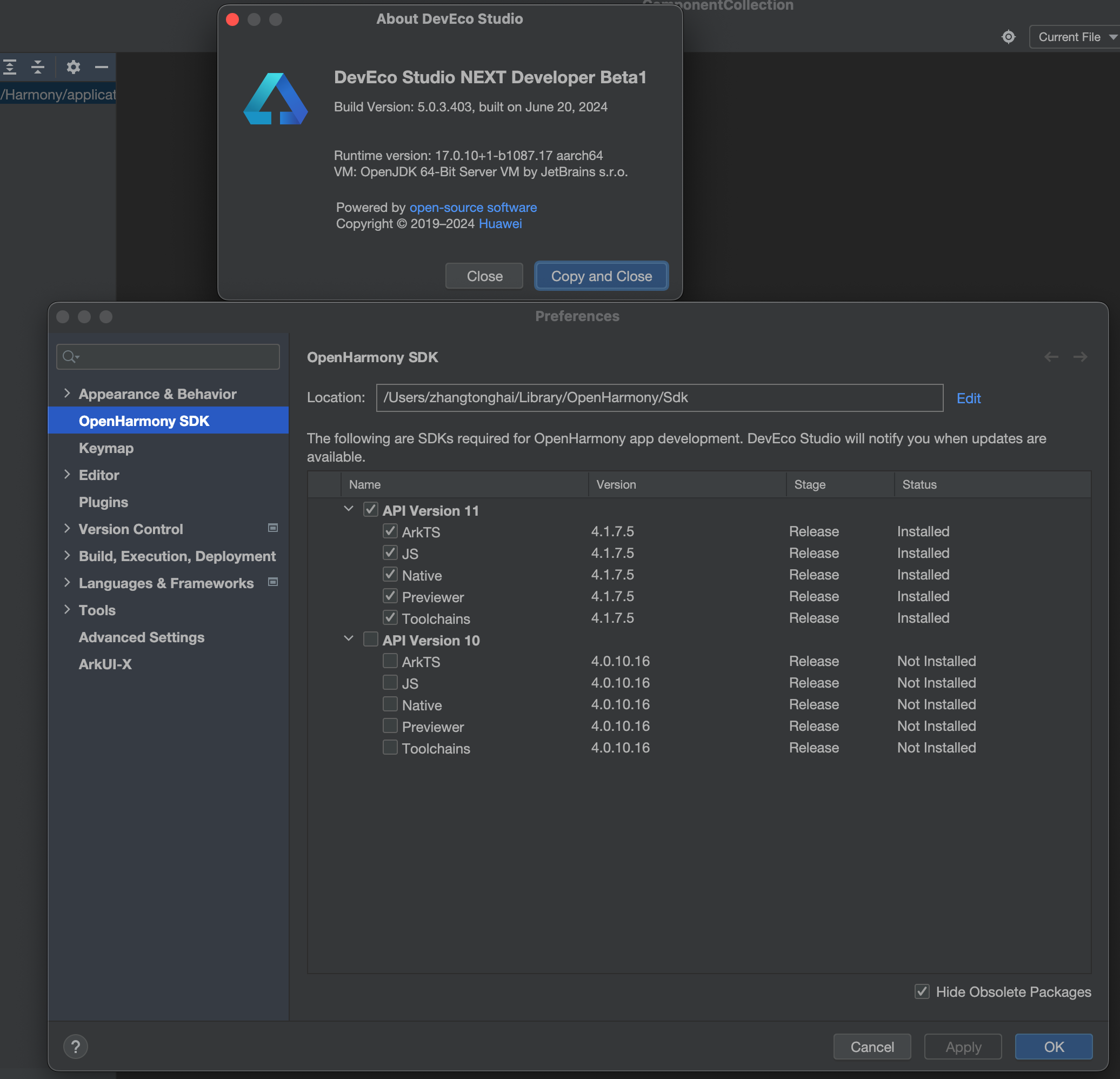
Task: Uncheck Previewer under API Version 11
Action: (x=390, y=596)
